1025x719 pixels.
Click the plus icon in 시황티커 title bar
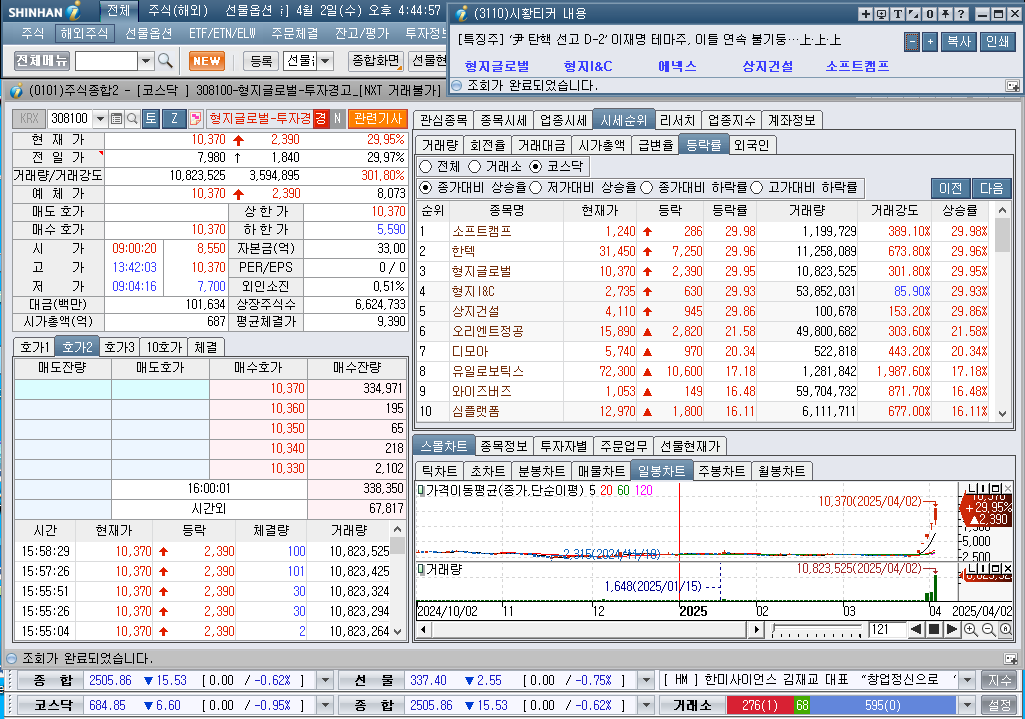pyautogui.click(x=865, y=14)
